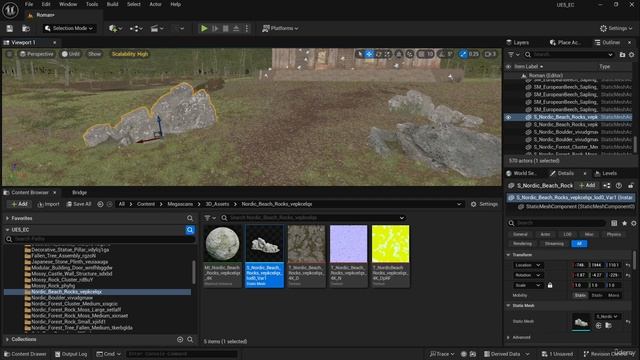Click Import in Content Browser
Screen dimensions: 640x360
48,204
